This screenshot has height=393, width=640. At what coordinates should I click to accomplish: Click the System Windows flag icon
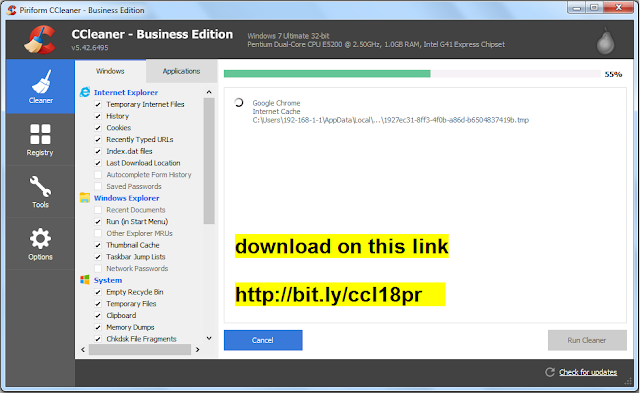[85, 280]
